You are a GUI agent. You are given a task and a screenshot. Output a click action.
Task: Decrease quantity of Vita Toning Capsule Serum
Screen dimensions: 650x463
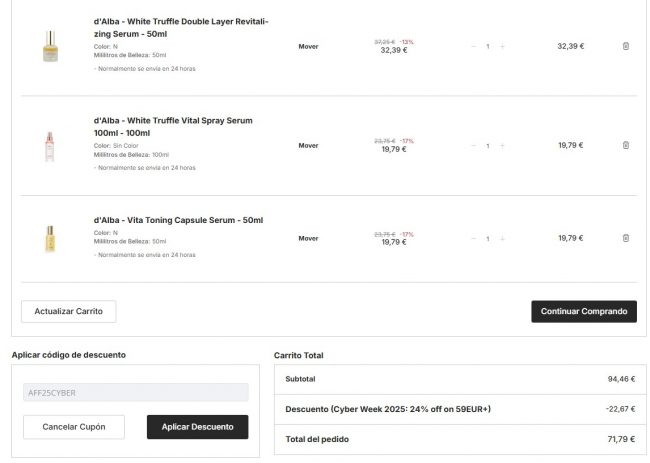coord(473,238)
